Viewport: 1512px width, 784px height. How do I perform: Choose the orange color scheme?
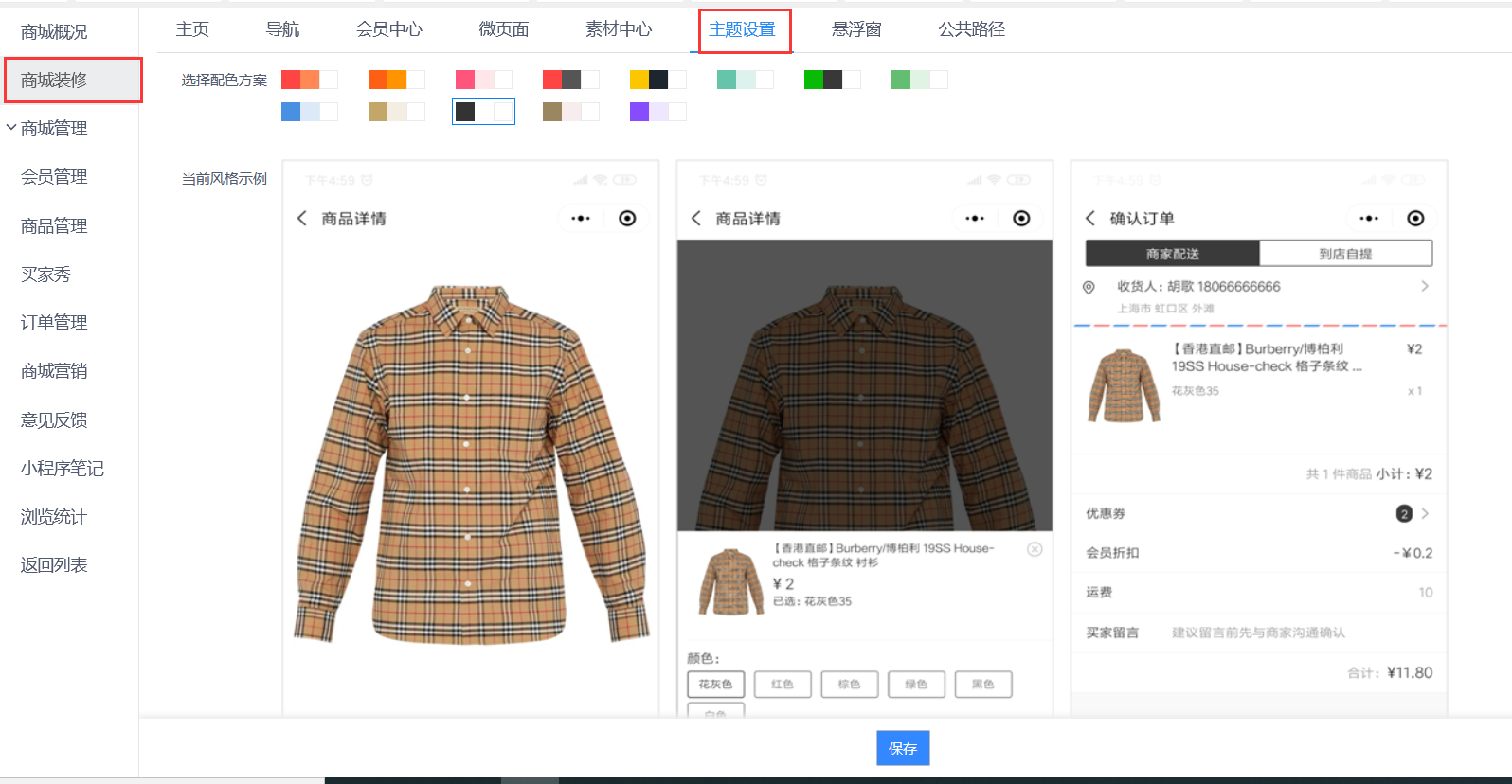click(397, 80)
